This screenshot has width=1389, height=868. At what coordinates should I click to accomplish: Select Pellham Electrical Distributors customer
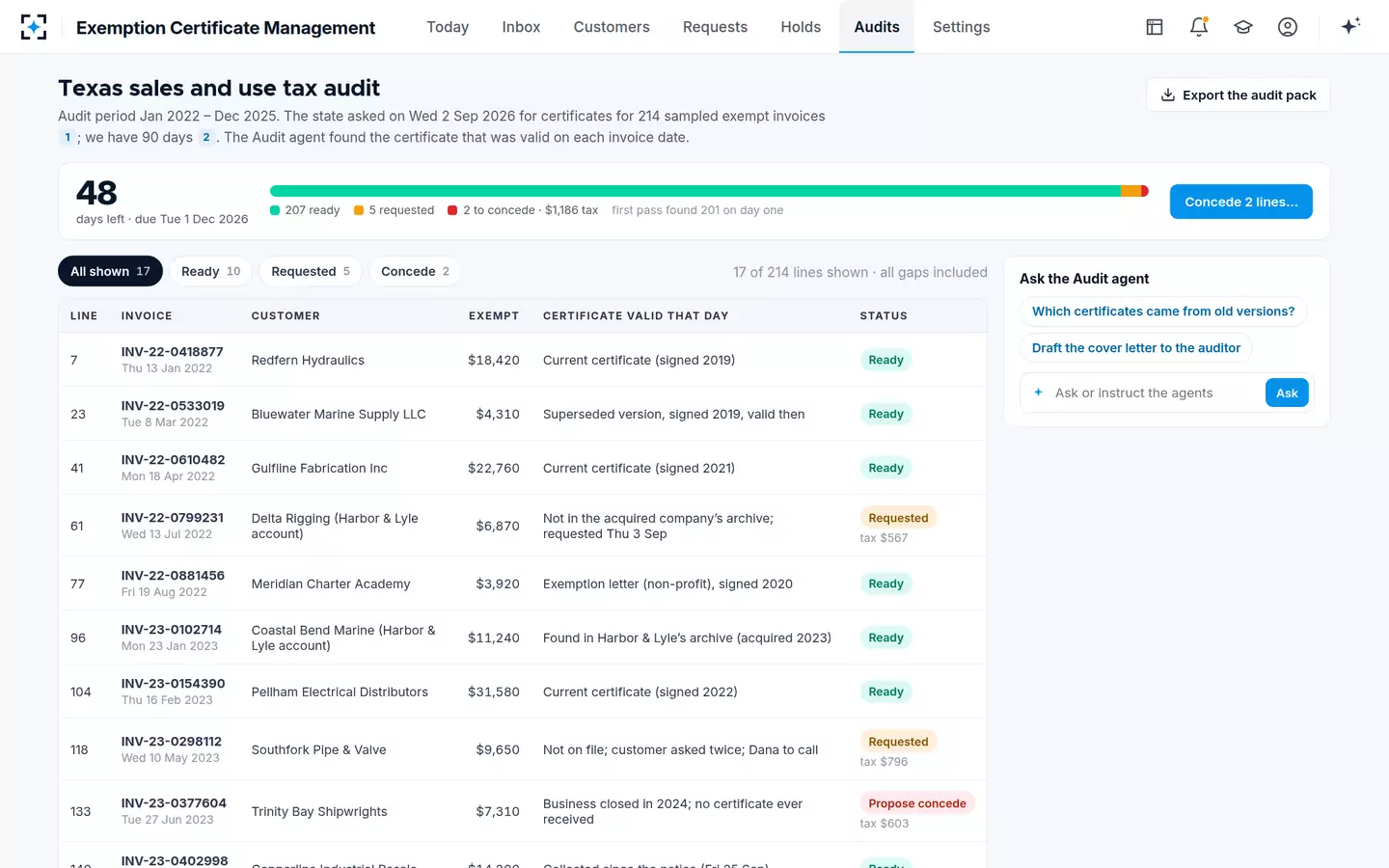coord(340,692)
